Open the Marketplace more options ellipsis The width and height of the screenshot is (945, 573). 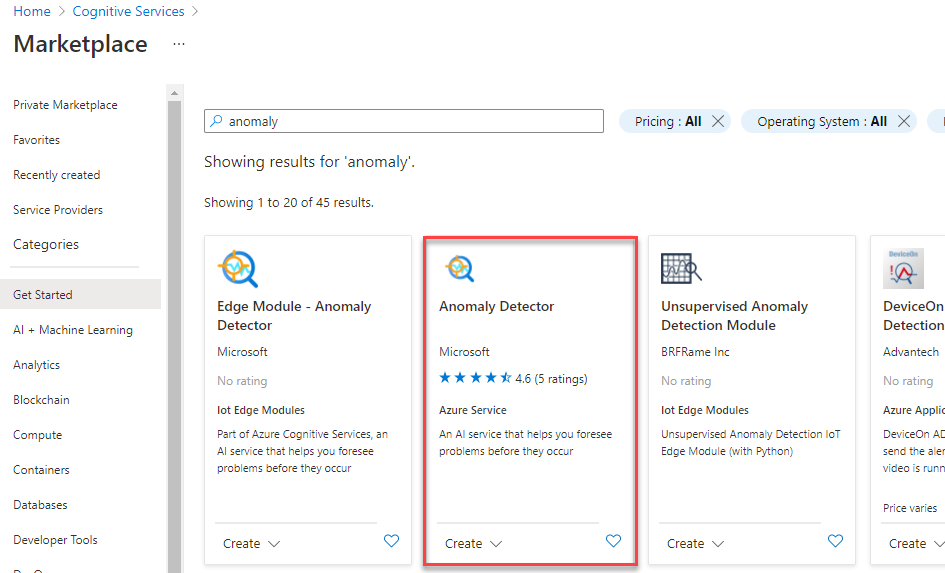pyautogui.click(x=179, y=44)
